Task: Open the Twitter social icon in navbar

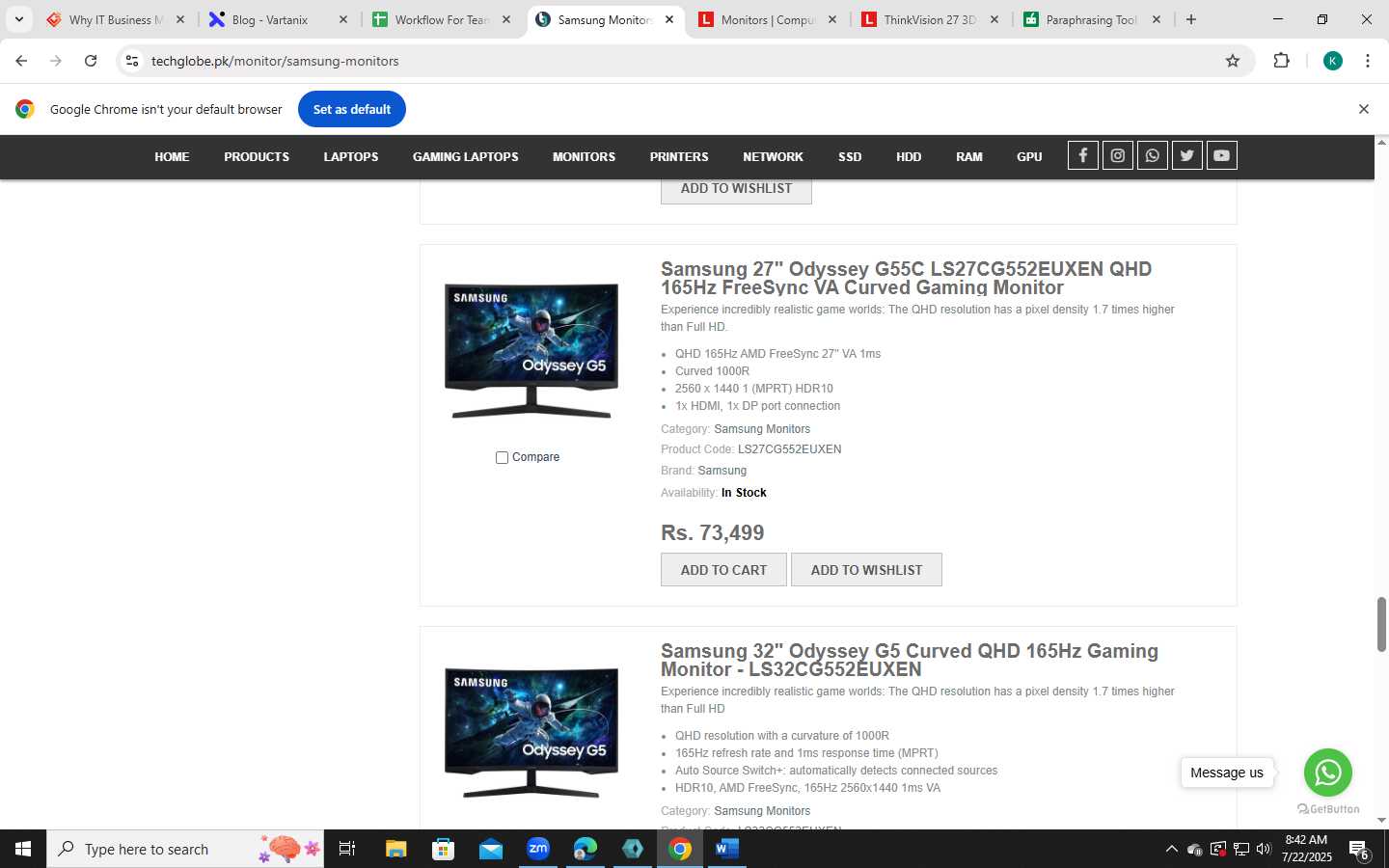Action: coord(1187,155)
